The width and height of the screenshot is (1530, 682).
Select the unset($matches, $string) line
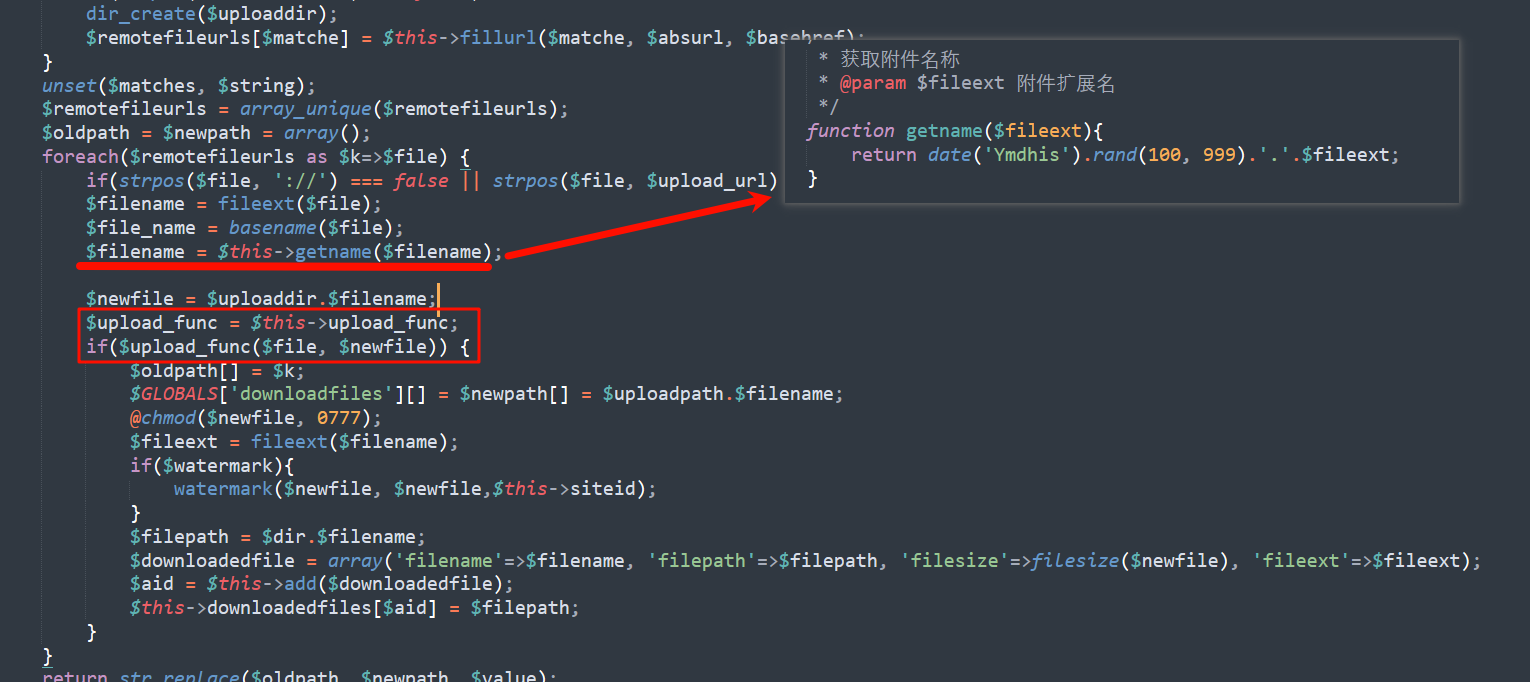(179, 85)
